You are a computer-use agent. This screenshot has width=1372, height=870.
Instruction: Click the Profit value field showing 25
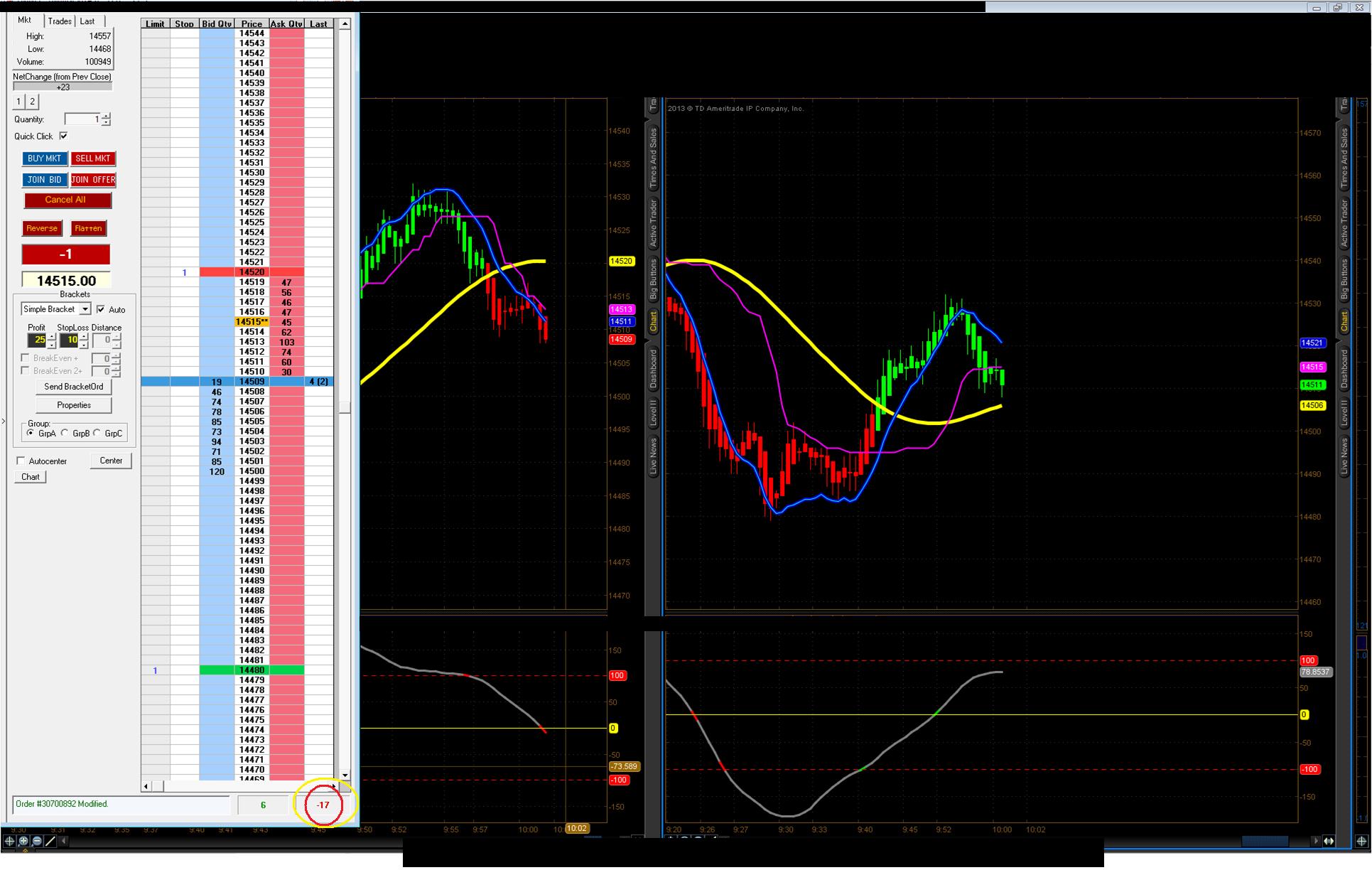pyautogui.click(x=37, y=340)
